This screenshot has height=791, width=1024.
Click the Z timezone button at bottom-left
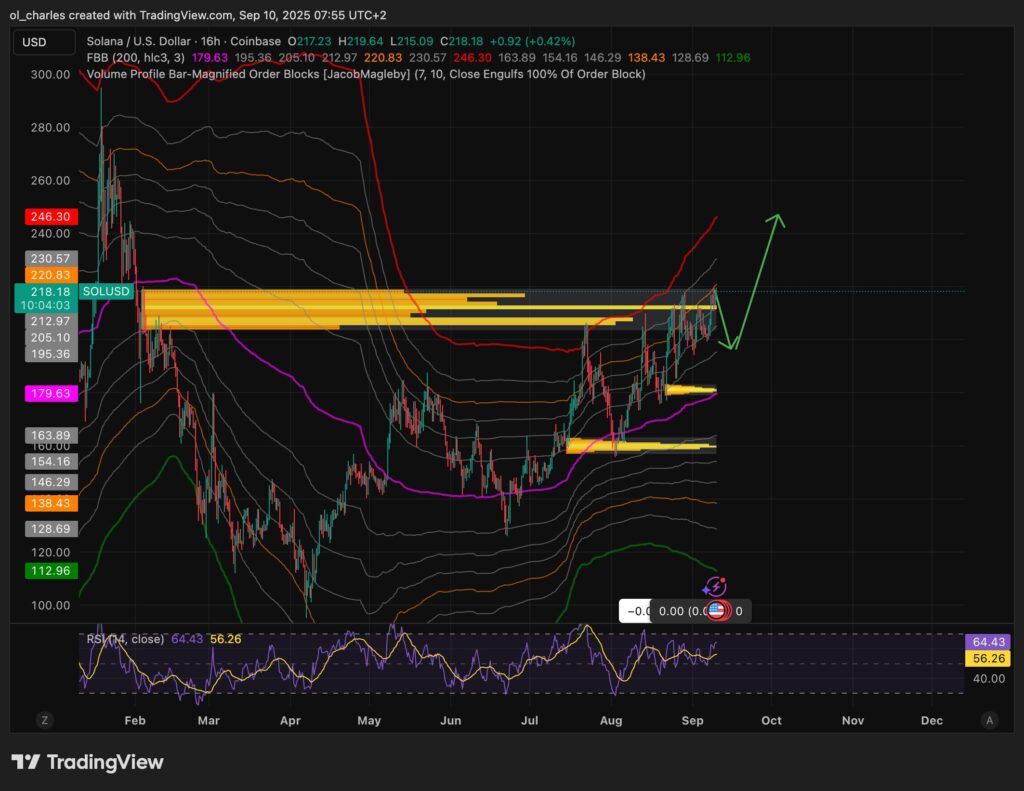click(x=44, y=720)
